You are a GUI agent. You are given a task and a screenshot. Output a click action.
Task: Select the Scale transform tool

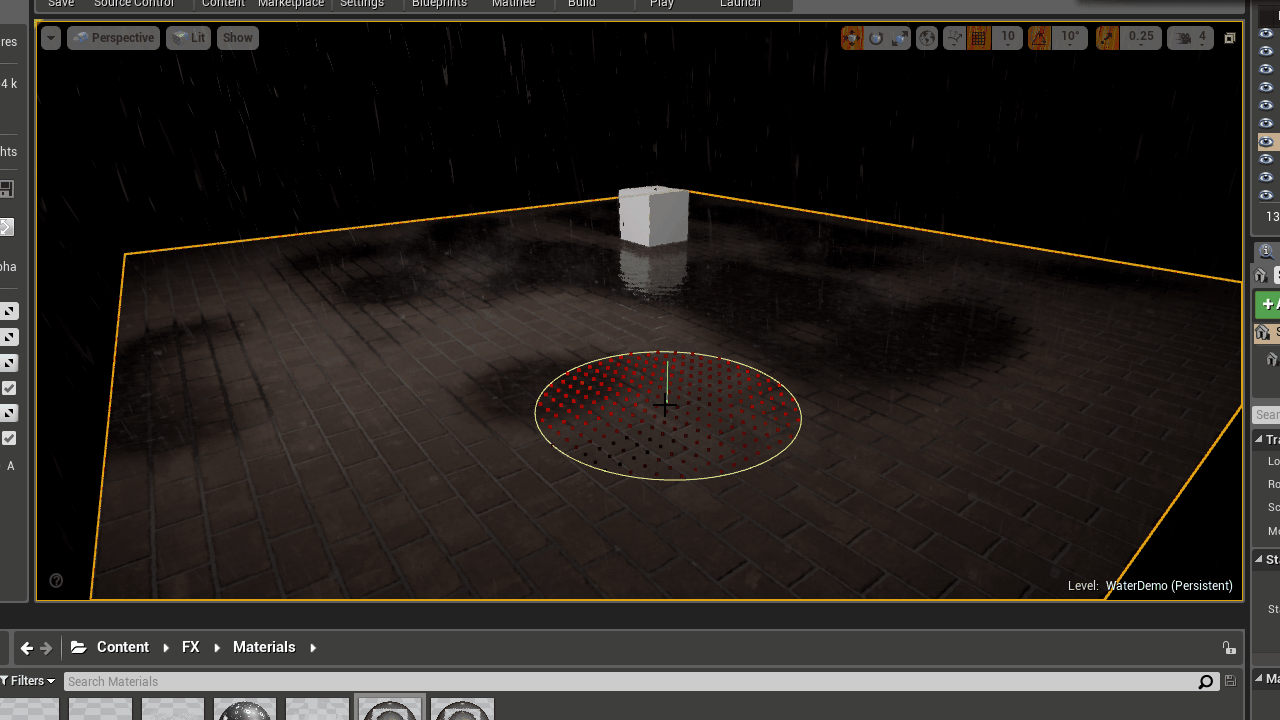pyautogui.click(x=900, y=38)
